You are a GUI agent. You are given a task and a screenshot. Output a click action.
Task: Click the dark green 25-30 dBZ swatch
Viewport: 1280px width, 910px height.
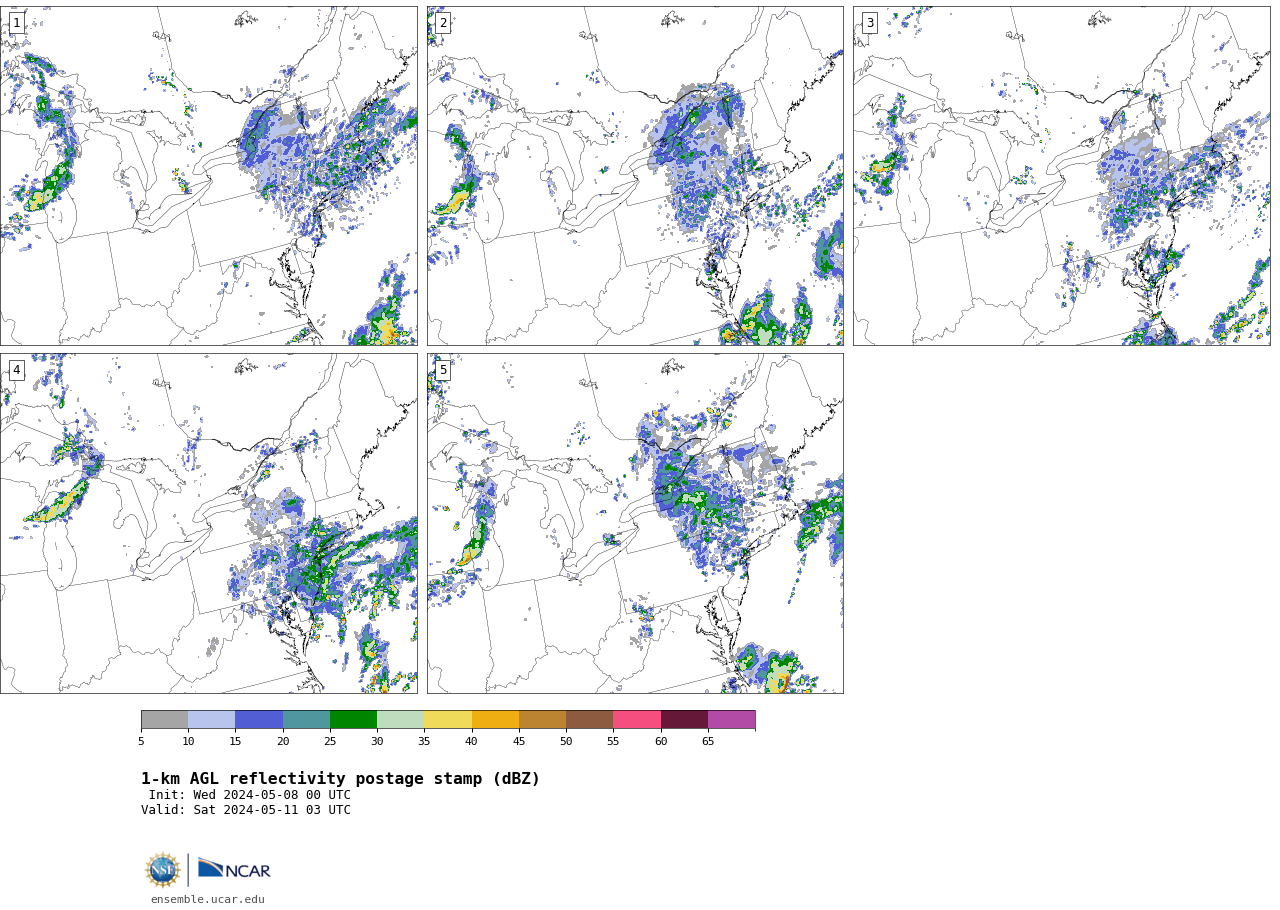pos(353,720)
